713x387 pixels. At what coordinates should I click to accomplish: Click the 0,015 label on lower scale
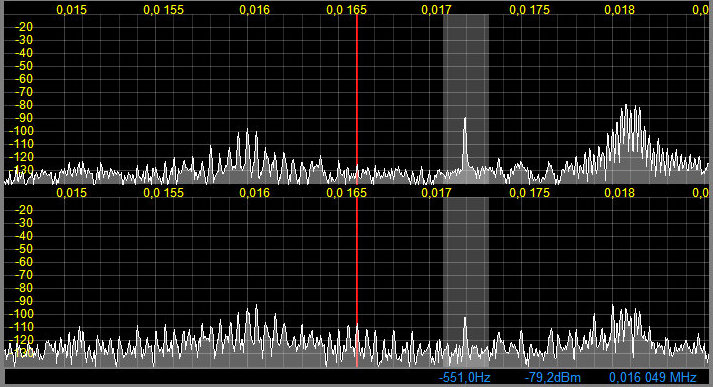[x=71, y=193]
